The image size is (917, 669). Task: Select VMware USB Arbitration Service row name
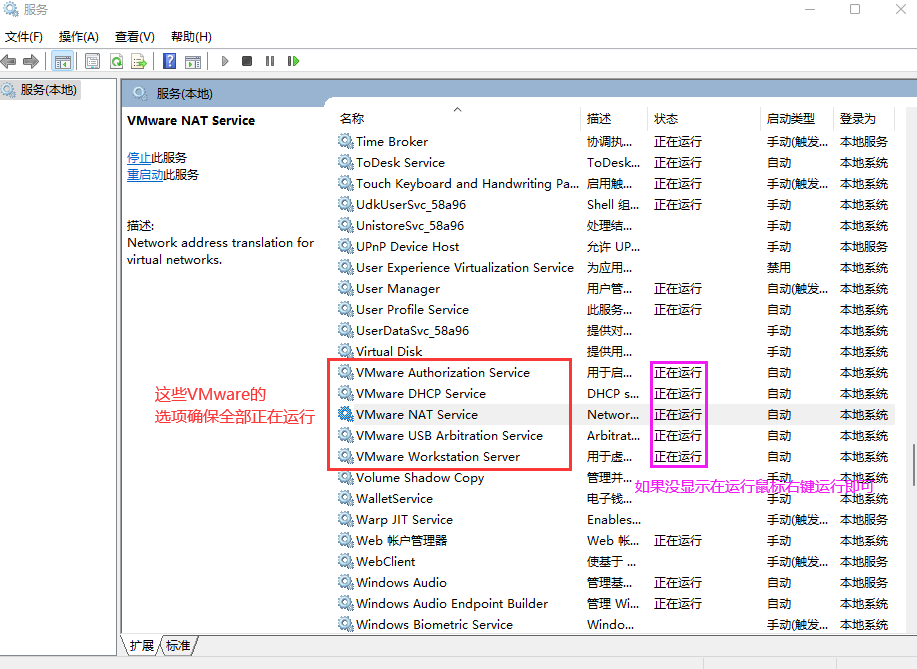click(449, 435)
